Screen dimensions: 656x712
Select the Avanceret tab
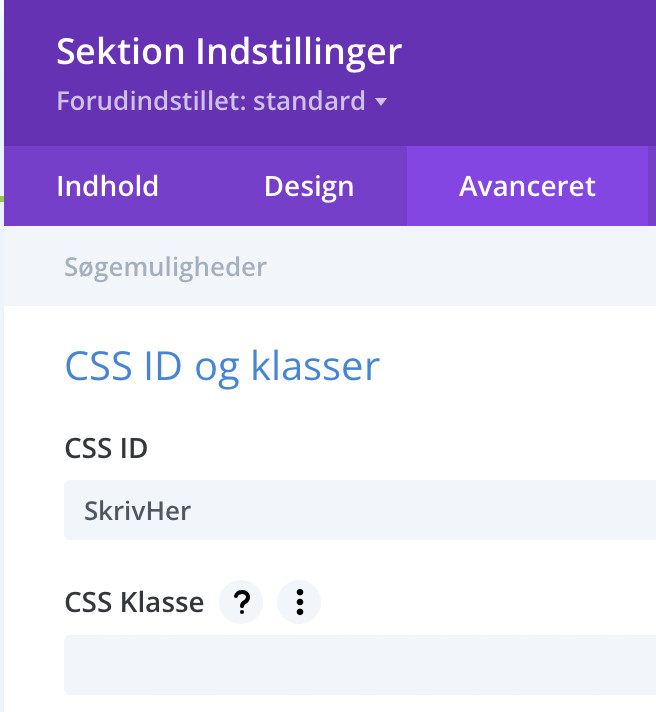click(x=527, y=186)
